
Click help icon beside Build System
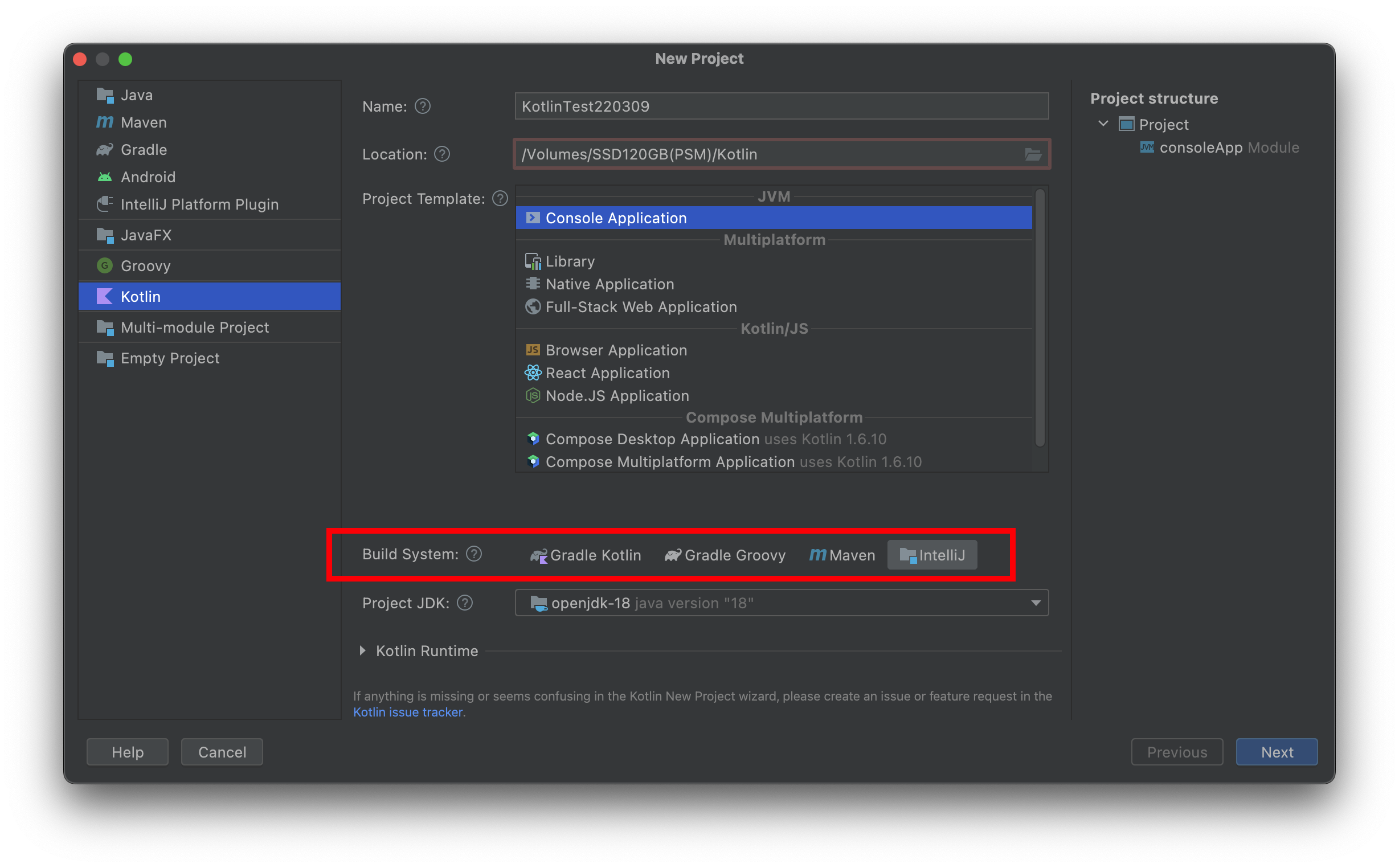click(473, 554)
